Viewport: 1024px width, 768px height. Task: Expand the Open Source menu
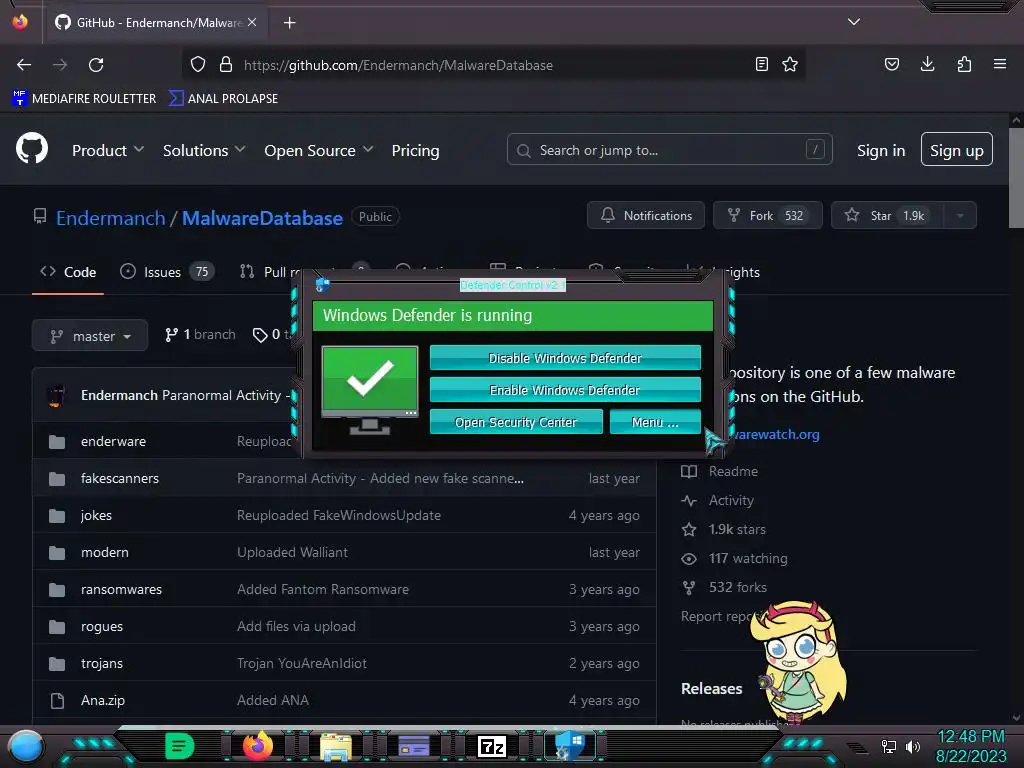[x=319, y=150]
